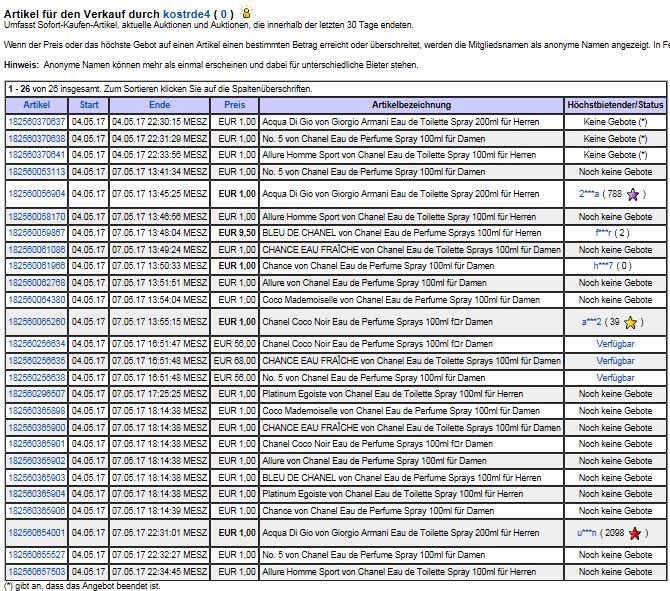Click 'Noch keine Gebote' in the 22:34:45 row
Viewport: 670px width, 591px height.
(615, 572)
